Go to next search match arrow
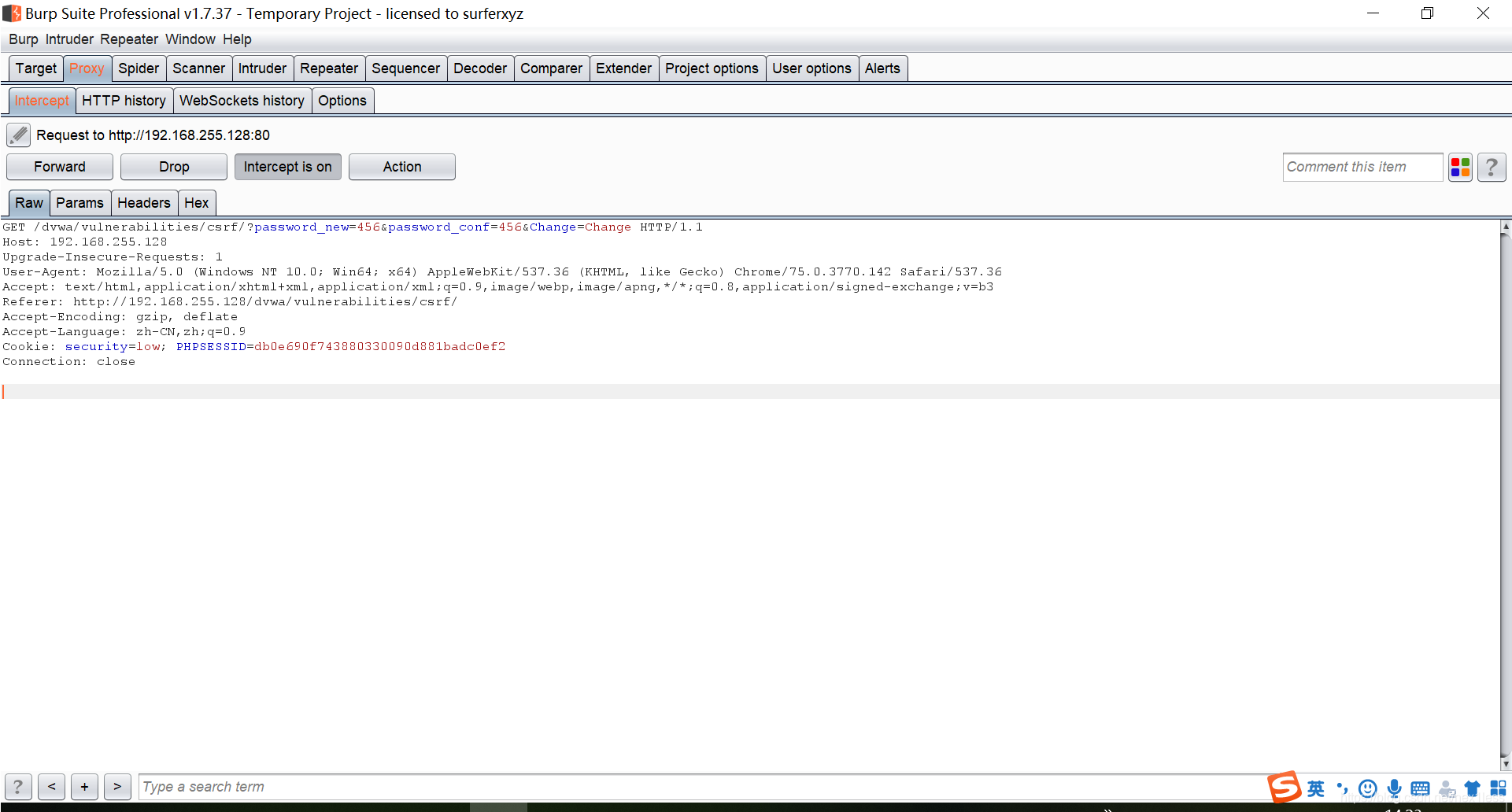This screenshot has width=1512, height=812. tap(117, 787)
